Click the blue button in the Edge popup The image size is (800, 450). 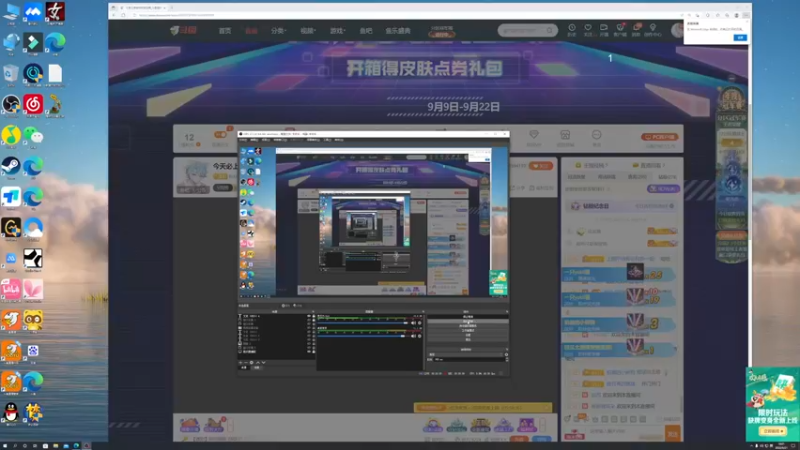pyautogui.click(x=740, y=37)
